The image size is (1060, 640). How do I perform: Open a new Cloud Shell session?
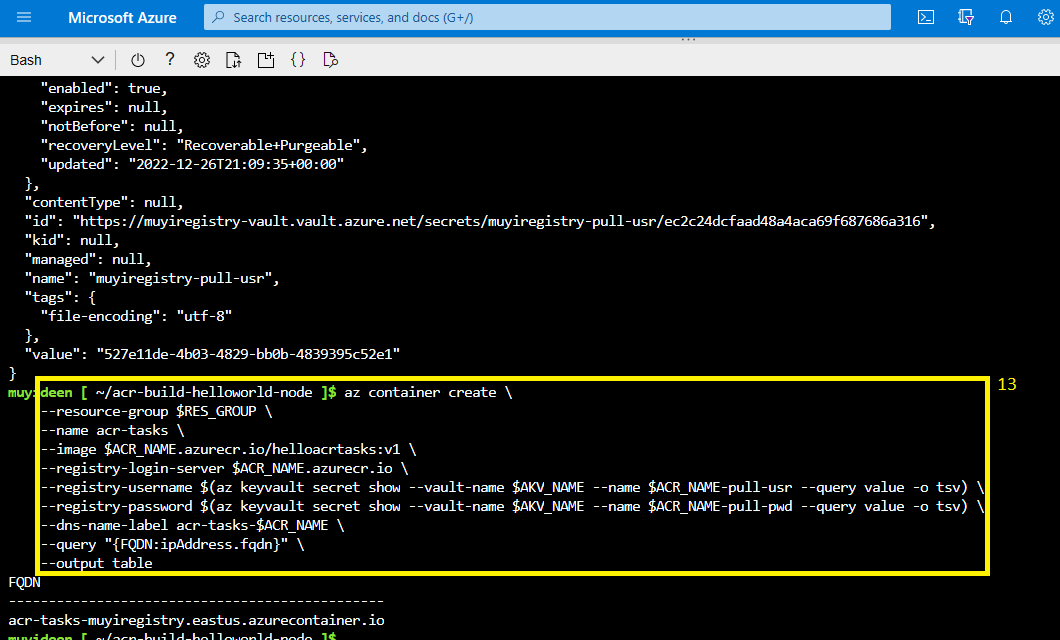click(266, 60)
